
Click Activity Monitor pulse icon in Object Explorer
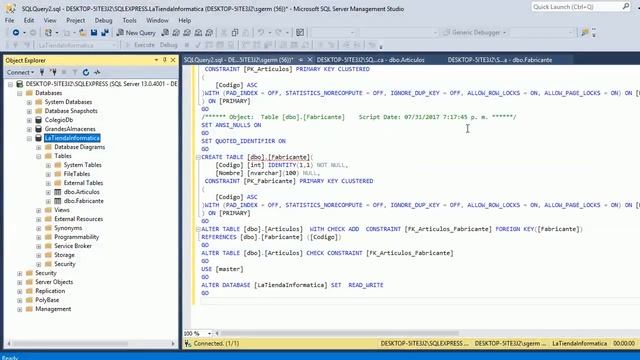tap(97, 72)
